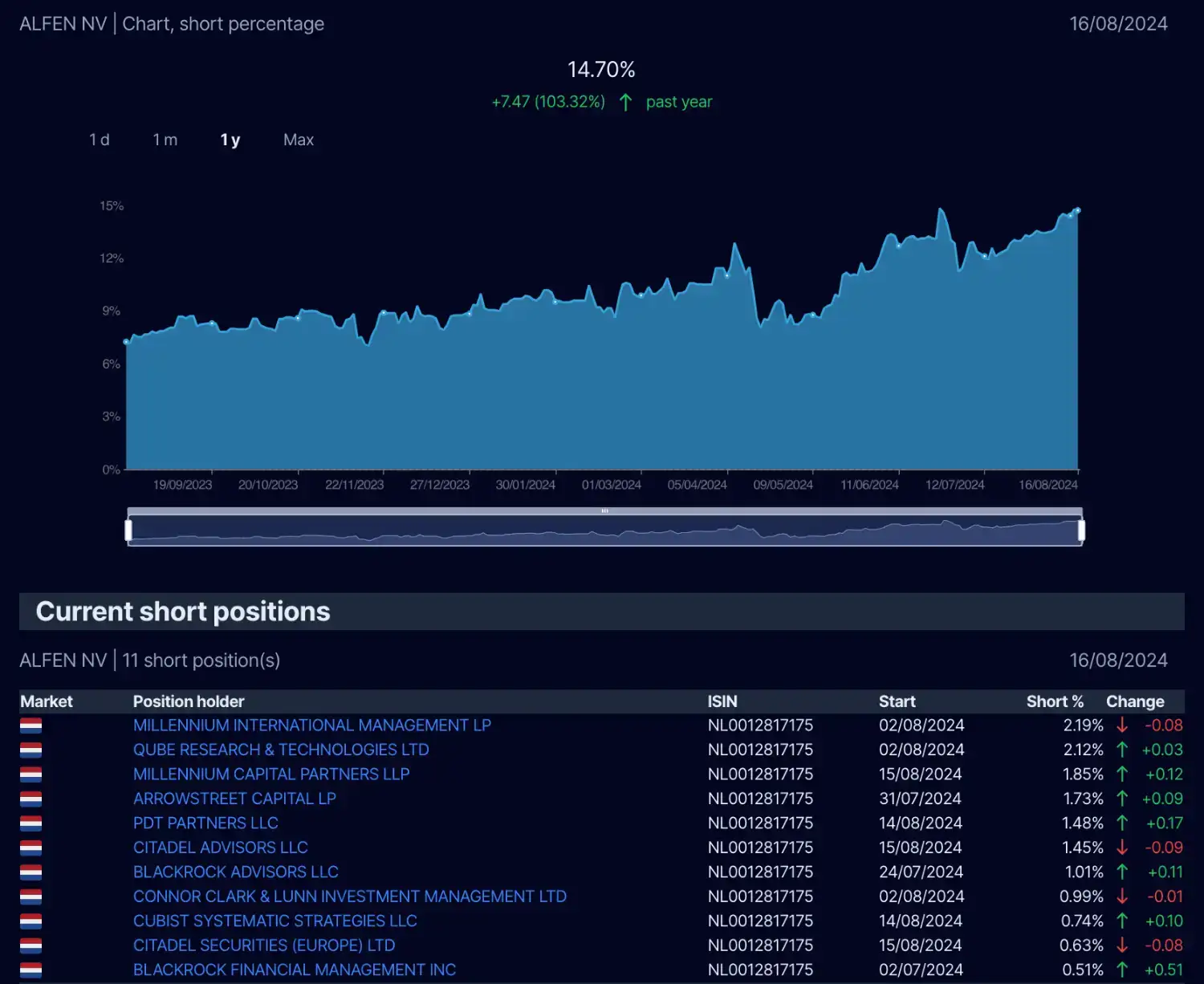The width and height of the screenshot is (1204, 984).
Task: Click the Netherlands flag for Qube Research row
Action: click(x=31, y=750)
